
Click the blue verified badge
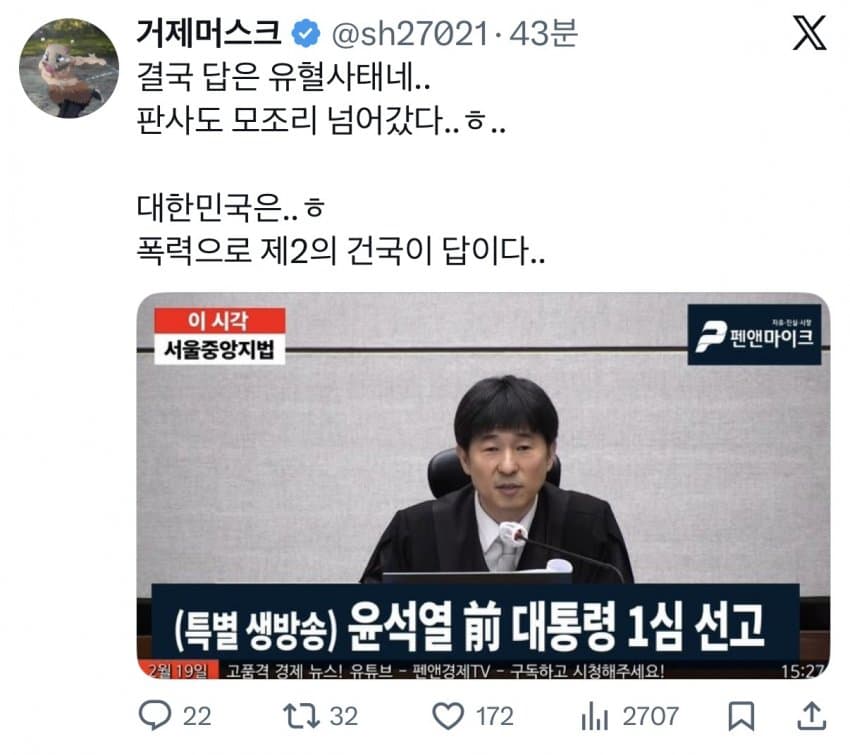pos(306,34)
